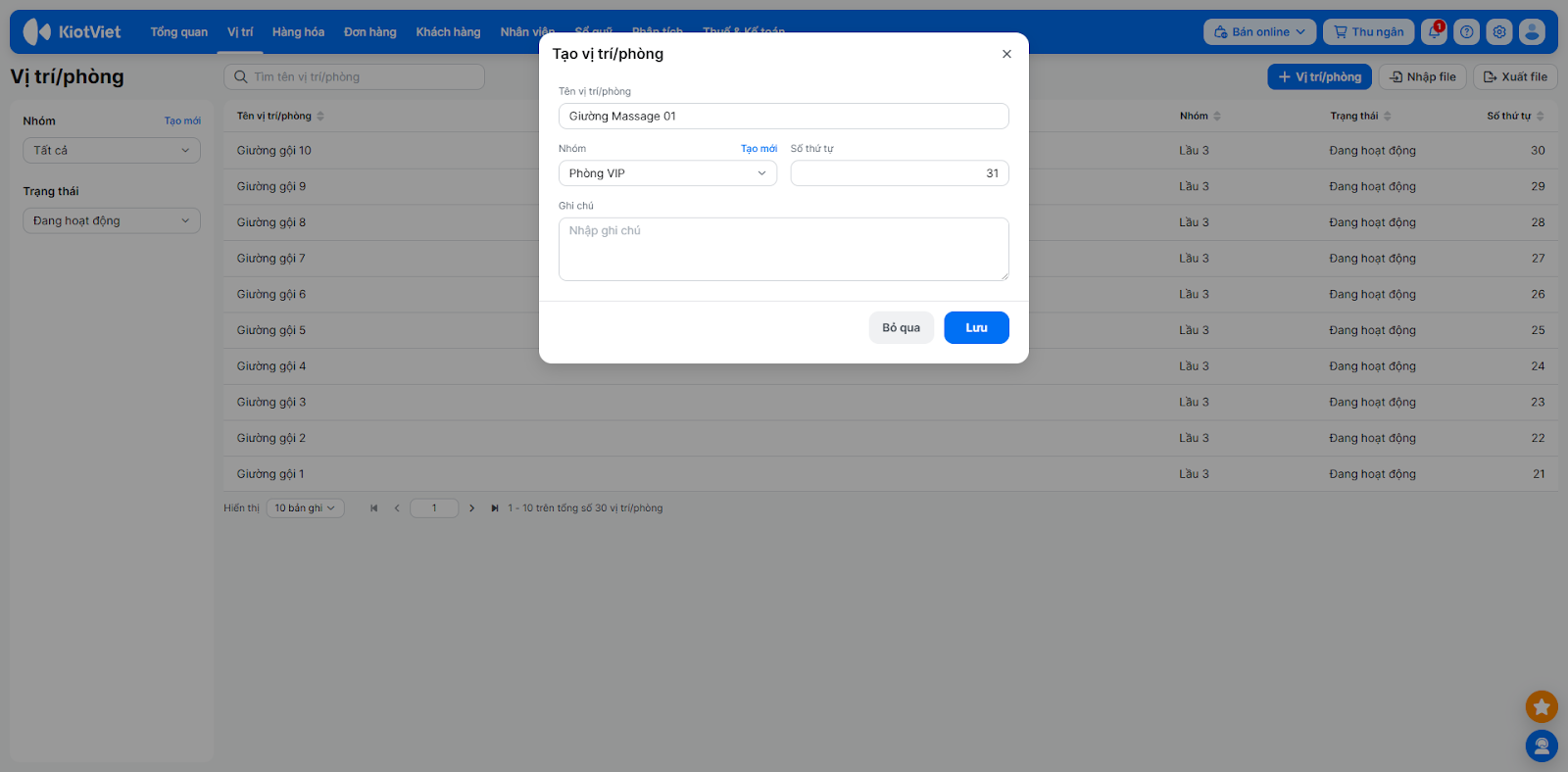Open the Bán online dropdown
Screen dimensions: 1568x772
1259,31
